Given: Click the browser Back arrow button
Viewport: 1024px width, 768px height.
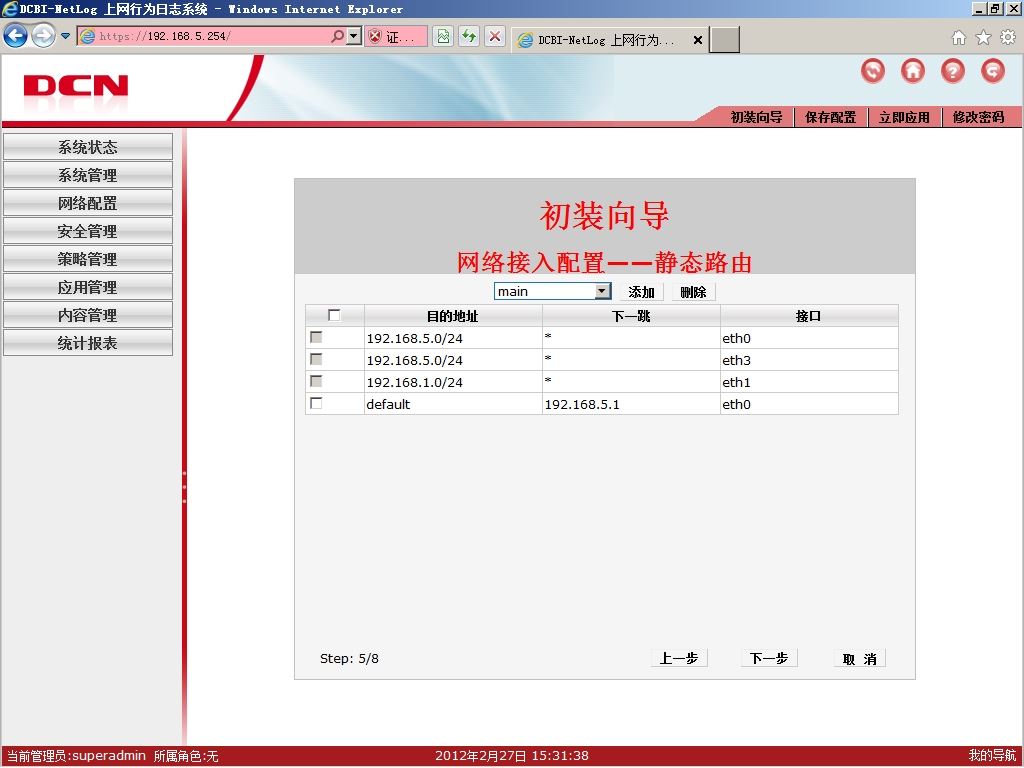Looking at the screenshot, I should tap(15, 35).
